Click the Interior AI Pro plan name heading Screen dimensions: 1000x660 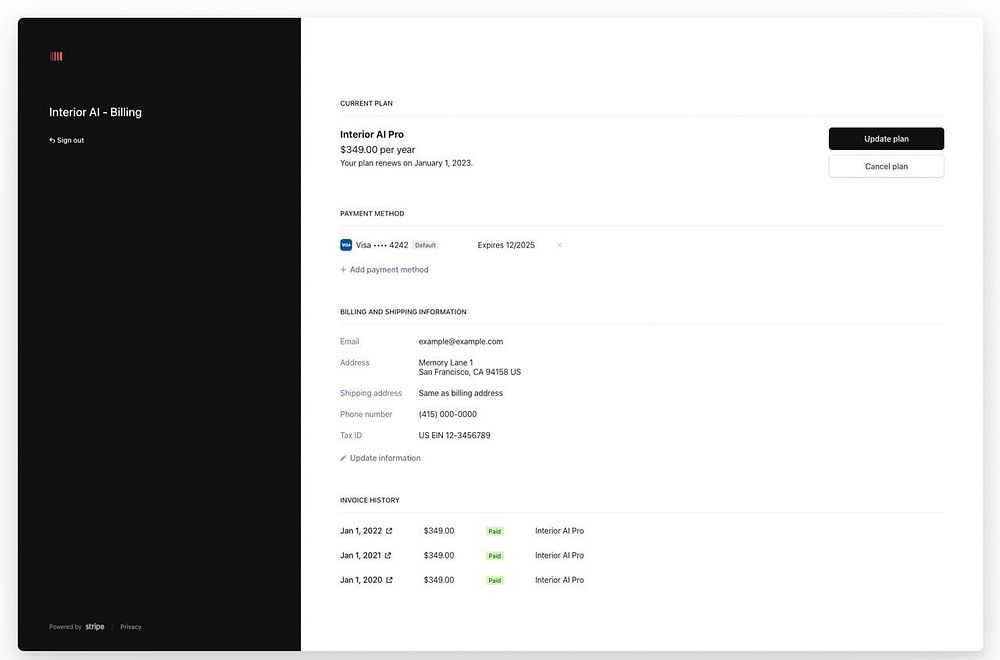coord(372,134)
